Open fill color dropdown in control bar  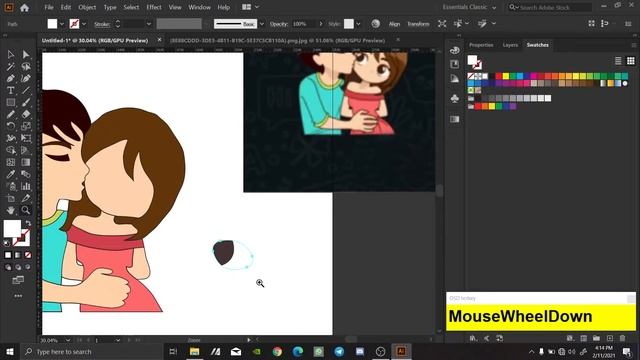pos(62,24)
